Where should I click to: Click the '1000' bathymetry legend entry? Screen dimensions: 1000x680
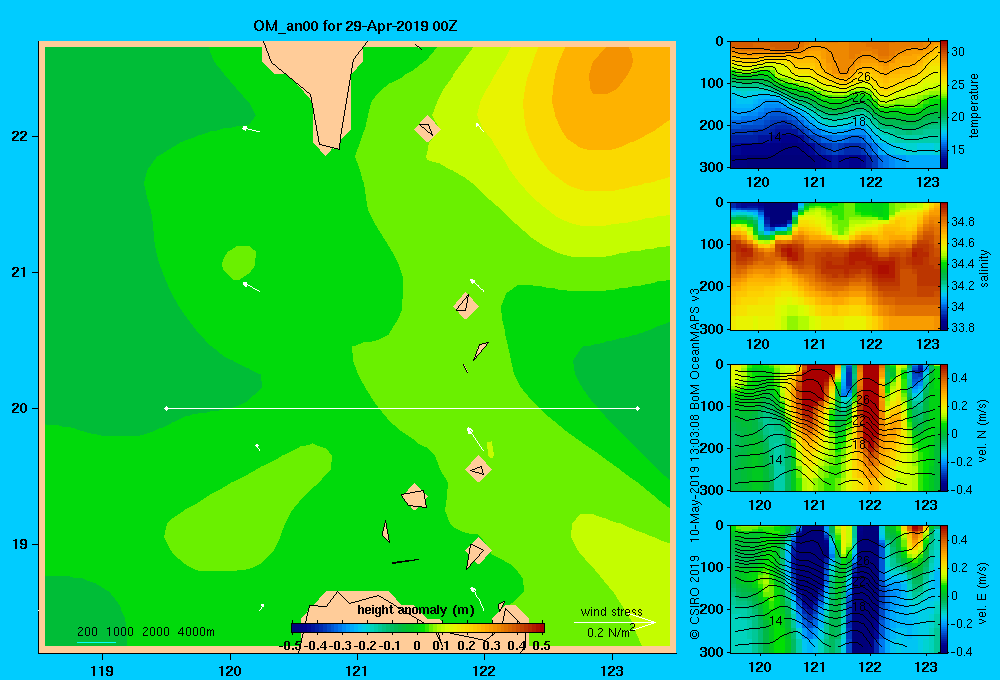pos(120,632)
